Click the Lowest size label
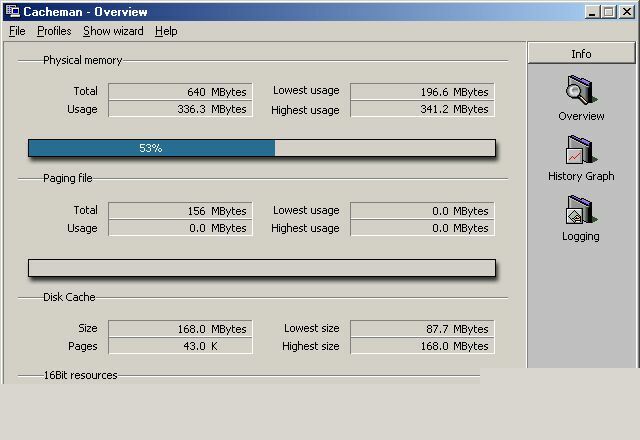This screenshot has height=440, width=640. pyautogui.click(x=312, y=328)
